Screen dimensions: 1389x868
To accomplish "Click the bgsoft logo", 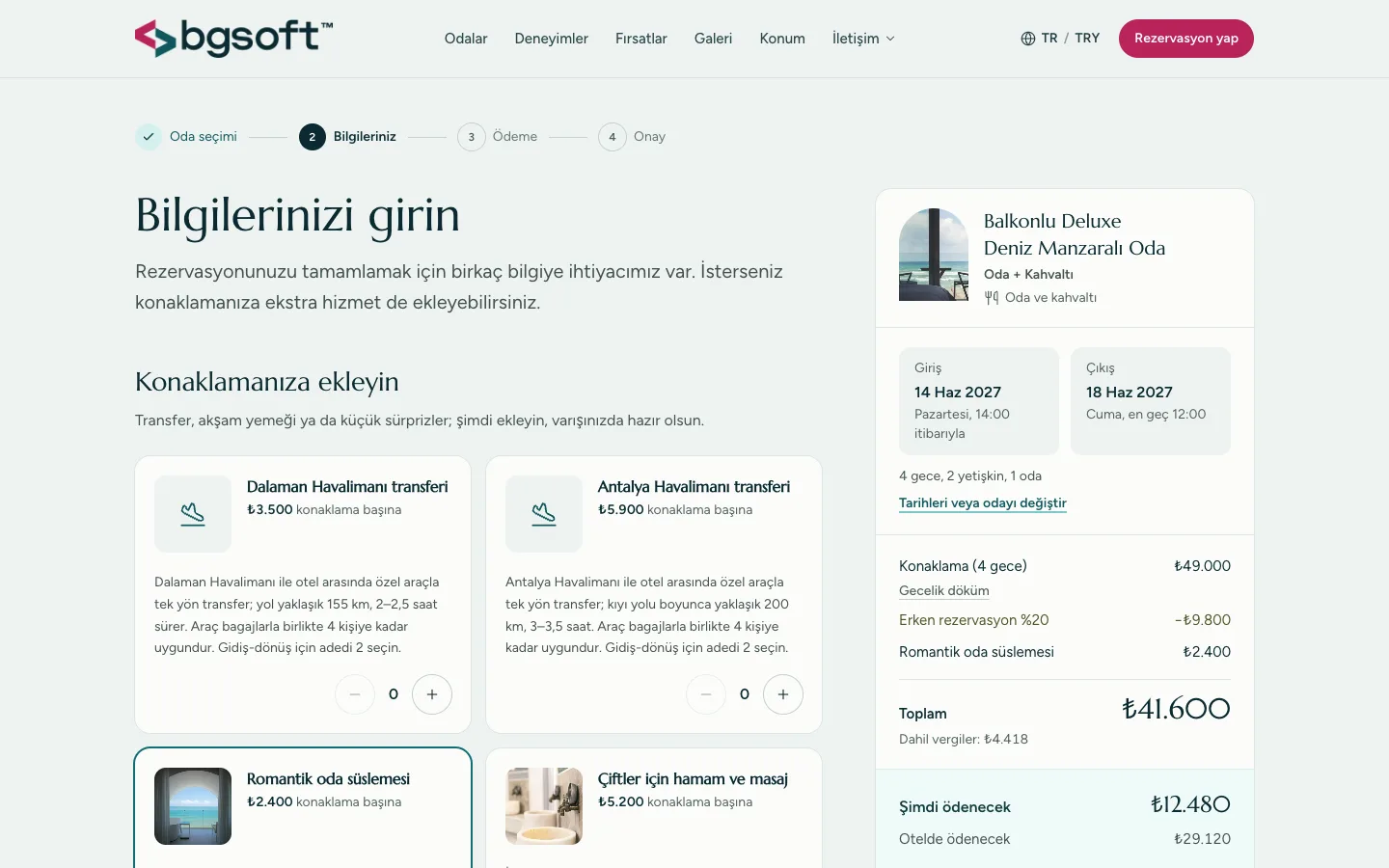I will pyautogui.click(x=234, y=39).
